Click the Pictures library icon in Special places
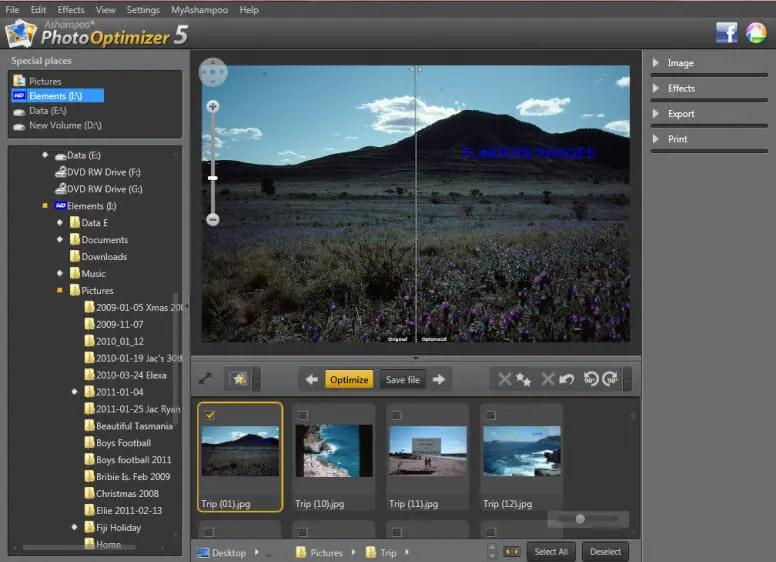The width and height of the screenshot is (776, 562). [19, 81]
